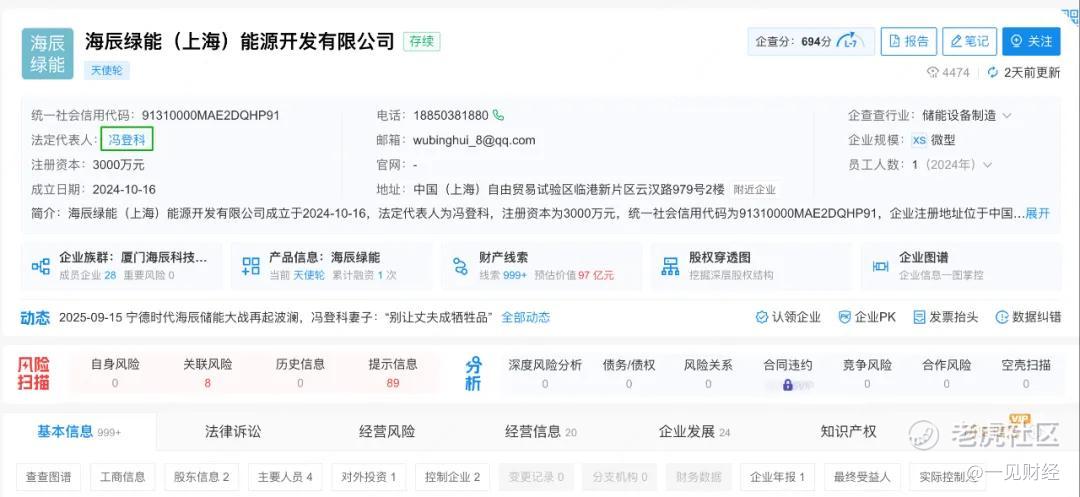This screenshot has height=497, width=1080.
Task: Click the 认领企业 badge icon
Action: (761, 317)
